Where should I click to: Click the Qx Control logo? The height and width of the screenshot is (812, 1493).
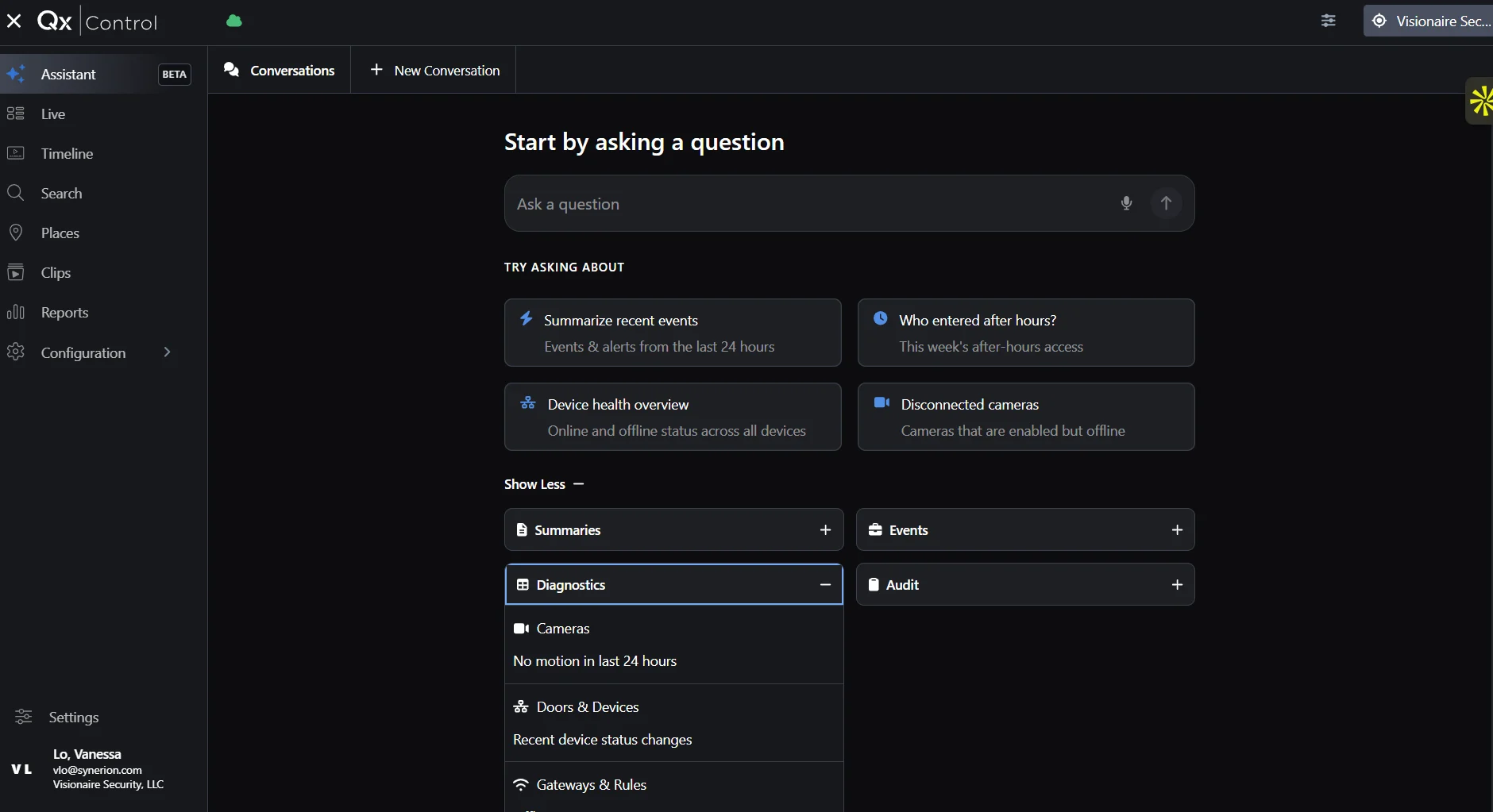click(x=97, y=21)
